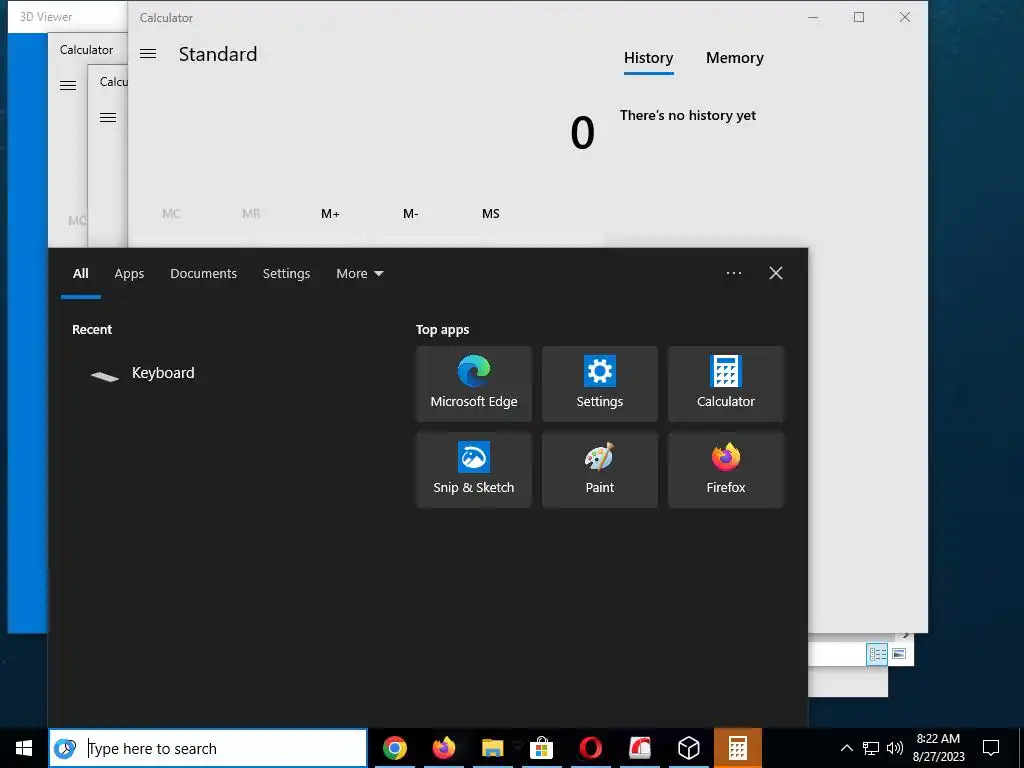Open File Explorer from the taskbar
1024x768 pixels.
click(492, 748)
